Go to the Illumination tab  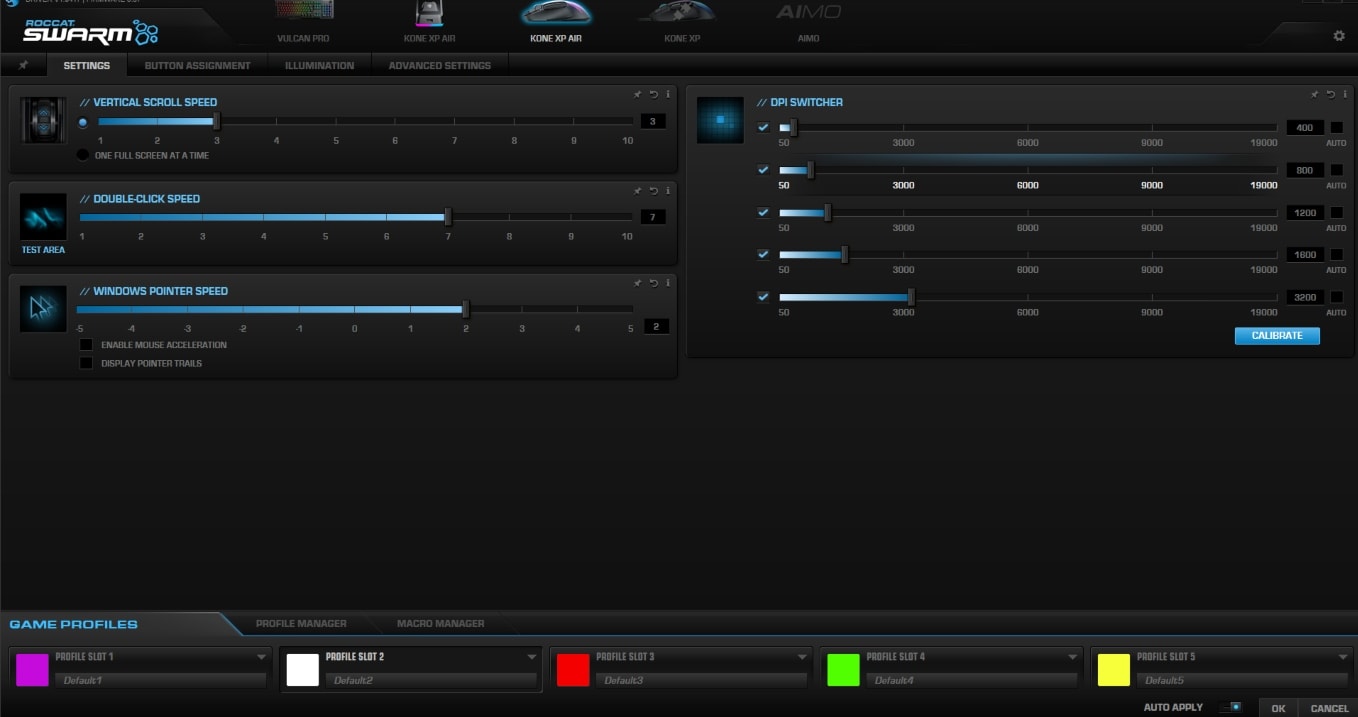[x=319, y=65]
